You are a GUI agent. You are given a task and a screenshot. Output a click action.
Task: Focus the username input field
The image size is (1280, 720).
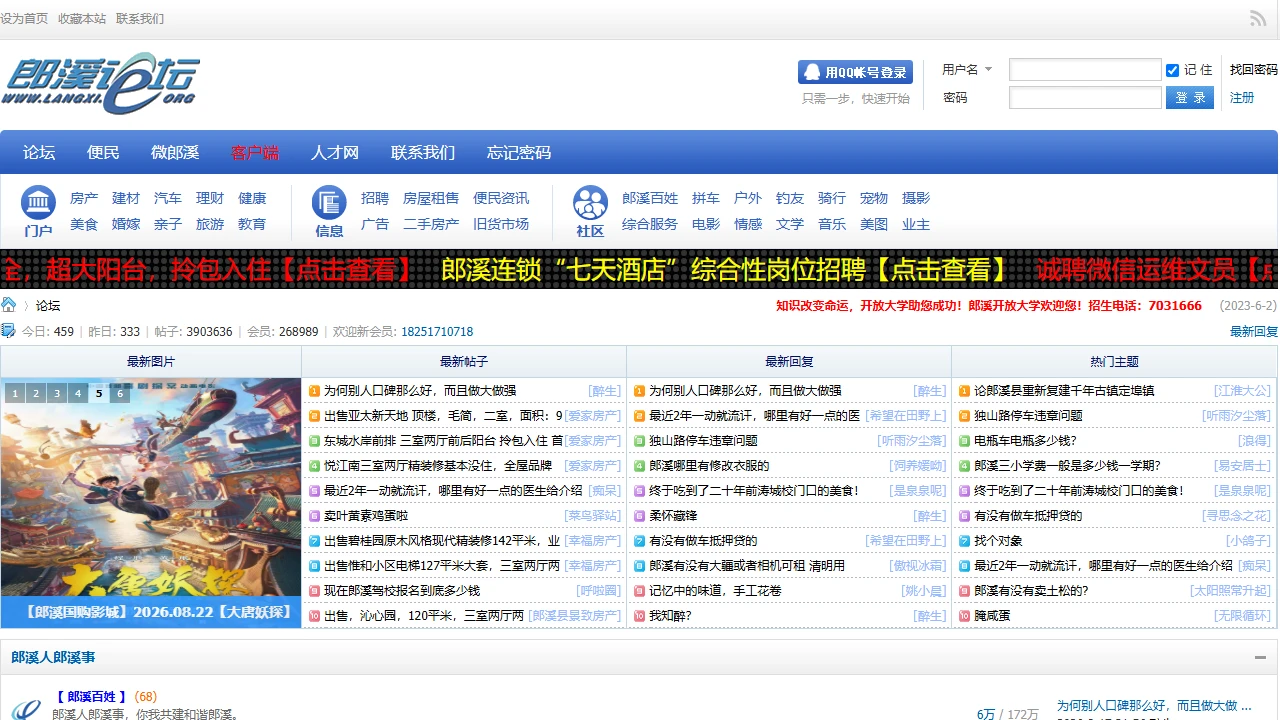pos(1085,70)
